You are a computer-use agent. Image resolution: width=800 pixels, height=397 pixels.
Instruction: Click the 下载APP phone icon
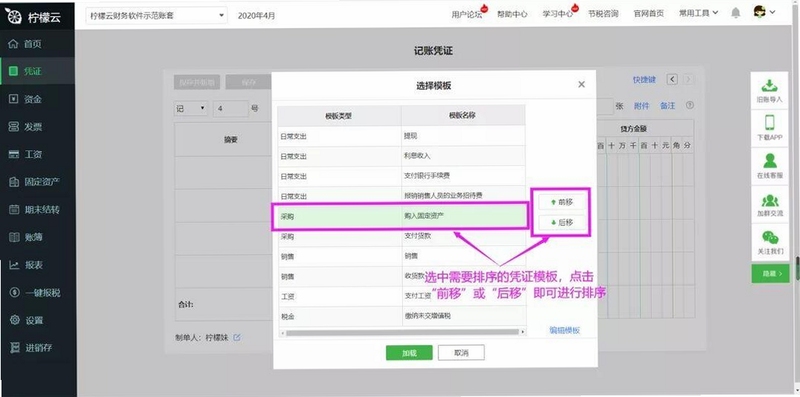[x=769, y=123]
